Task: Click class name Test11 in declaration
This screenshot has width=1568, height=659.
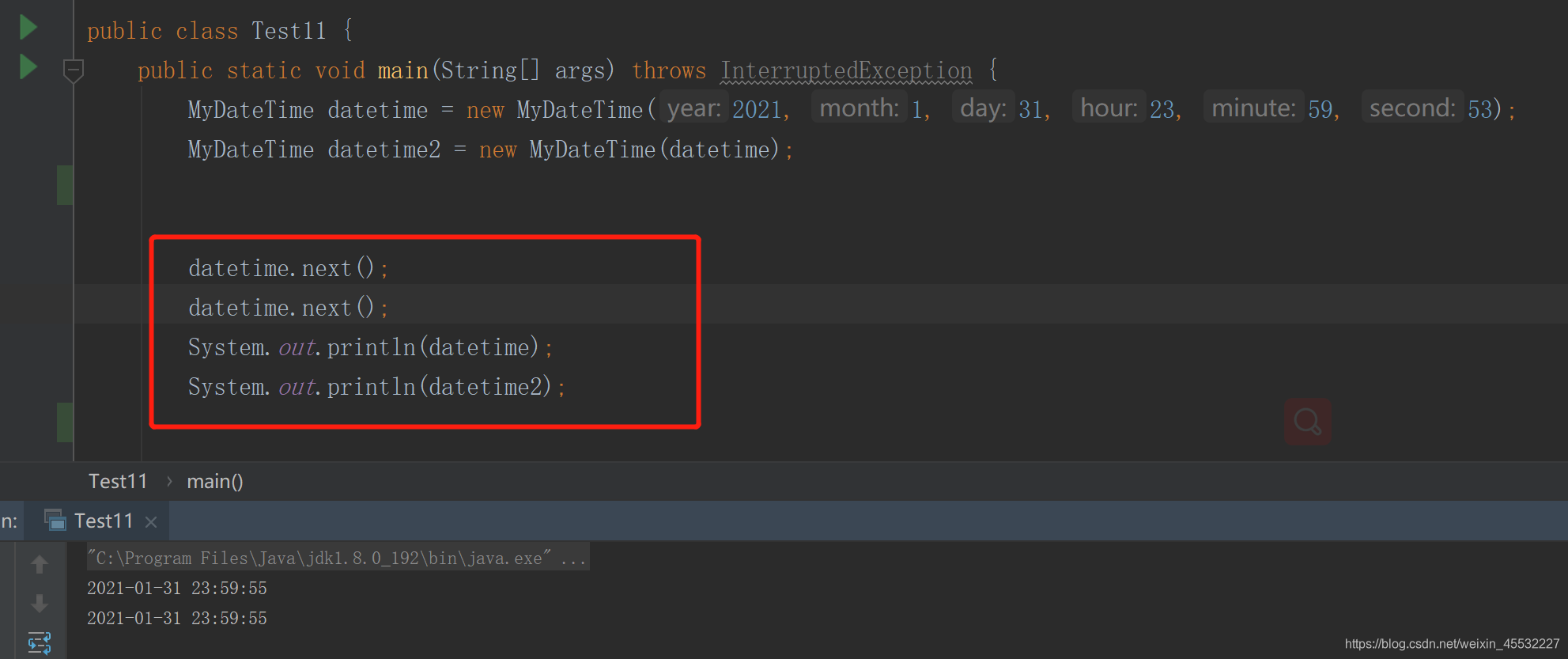Action: point(289,31)
